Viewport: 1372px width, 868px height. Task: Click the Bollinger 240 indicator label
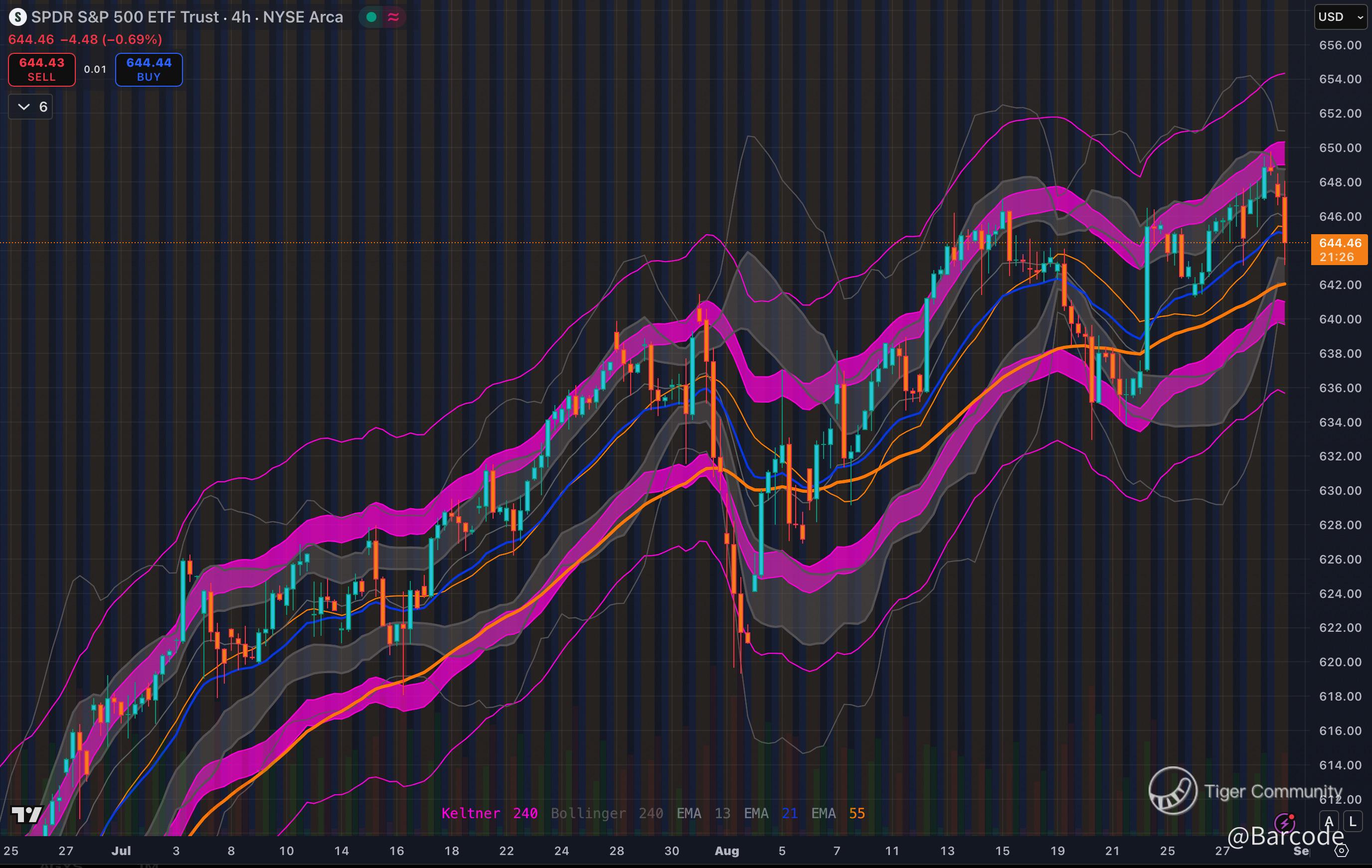(x=606, y=813)
